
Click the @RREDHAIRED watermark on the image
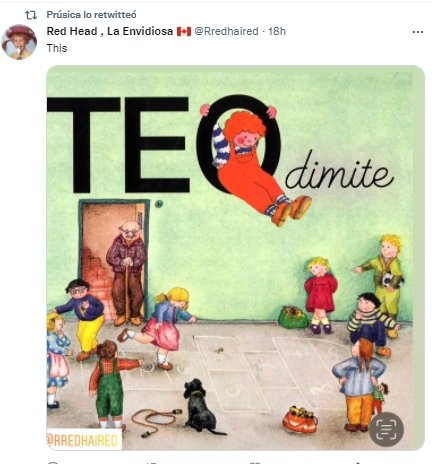[84, 440]
